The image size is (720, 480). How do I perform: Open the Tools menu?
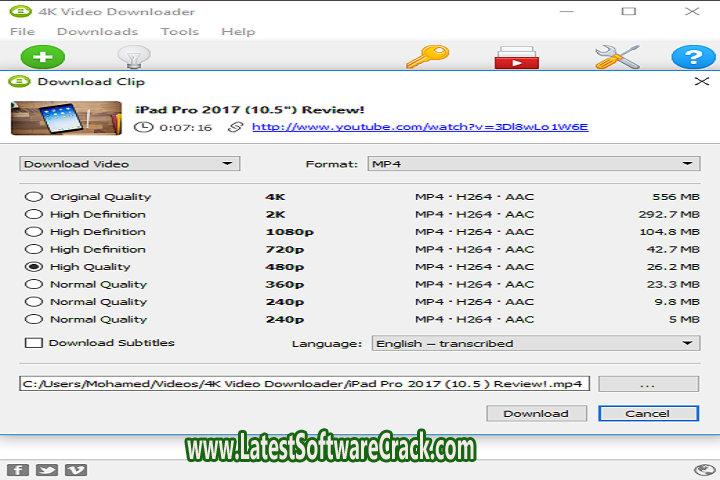[x=180, y=32]
